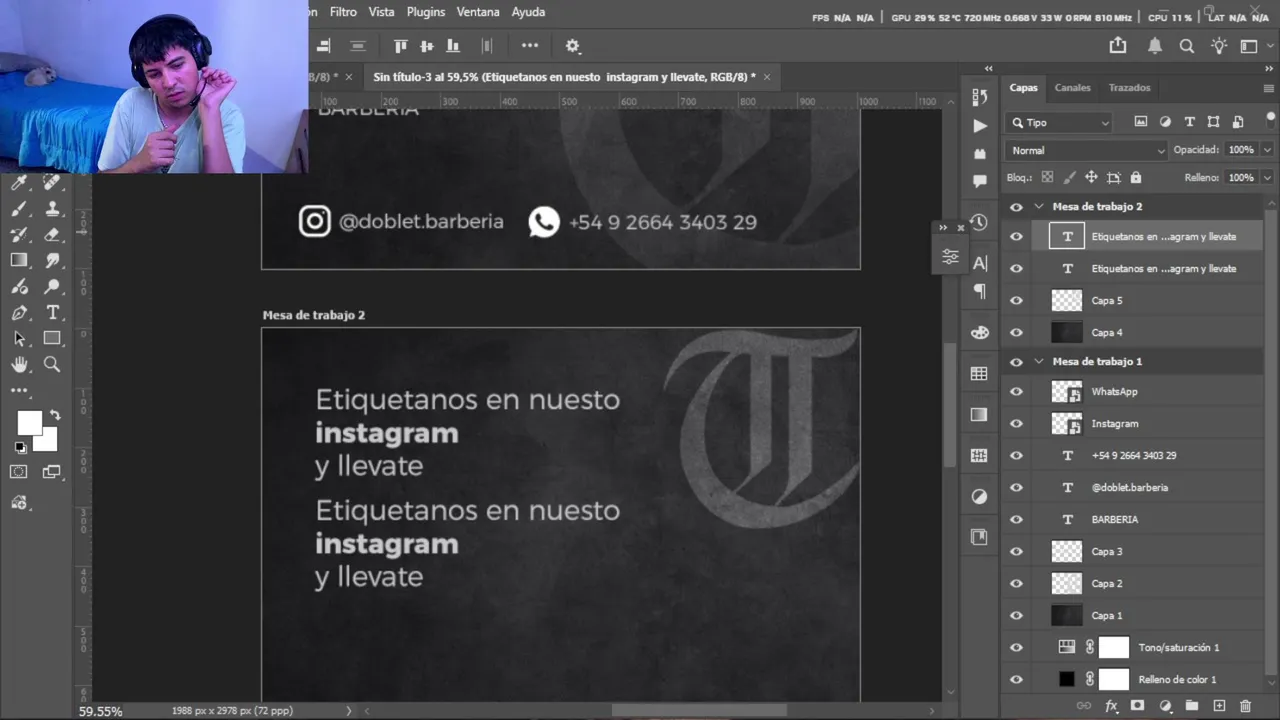Toggle visibility of Mesa de trabajo 2
The height and width of the screenshot is (720, 1280).
coord(1016,207)
